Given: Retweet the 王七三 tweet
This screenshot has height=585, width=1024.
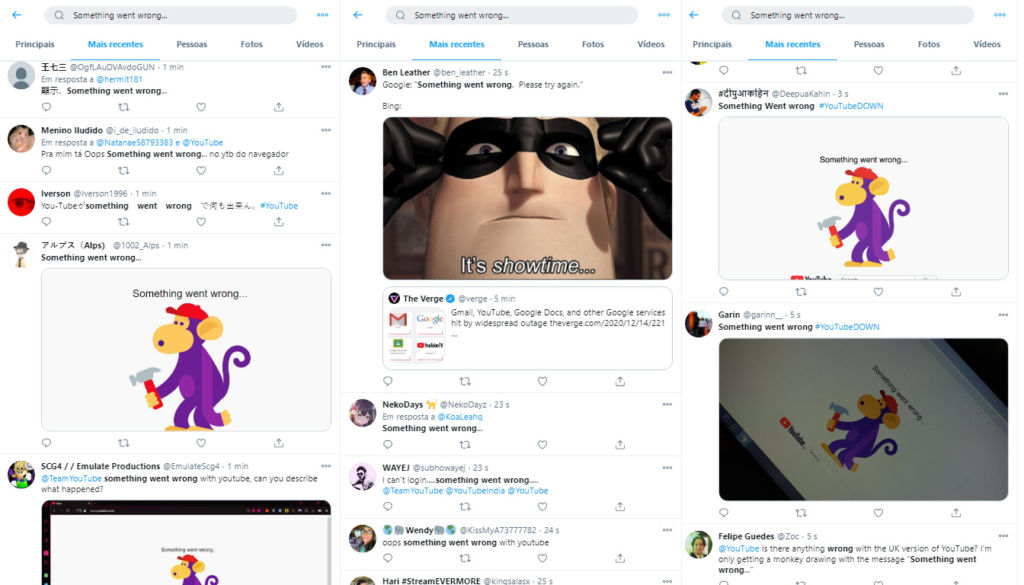Looking at the screenshot, I should [123, 107].
